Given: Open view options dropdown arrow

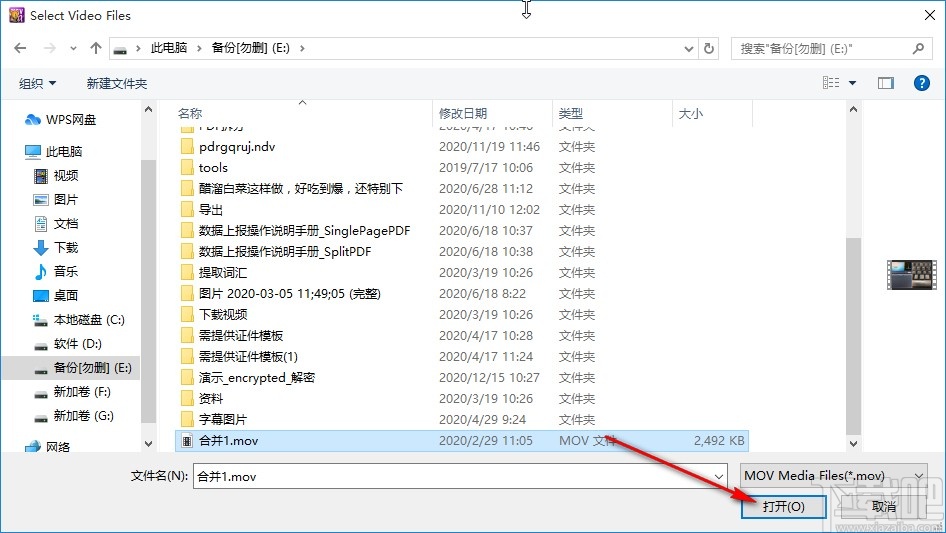Looking at the screenshot, I should point(852,83).
